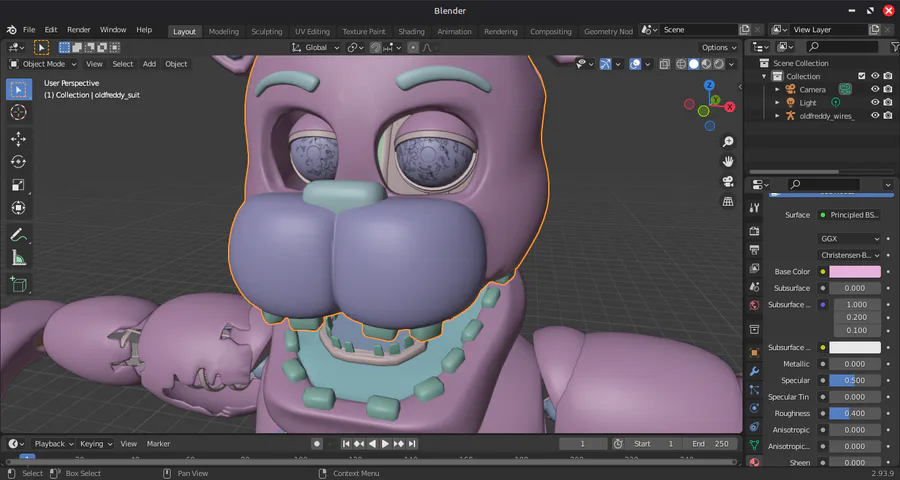Switch to the Sculpting workspace tab
The width and height of the screenshot is (900, 480).
tap(267, 32)
